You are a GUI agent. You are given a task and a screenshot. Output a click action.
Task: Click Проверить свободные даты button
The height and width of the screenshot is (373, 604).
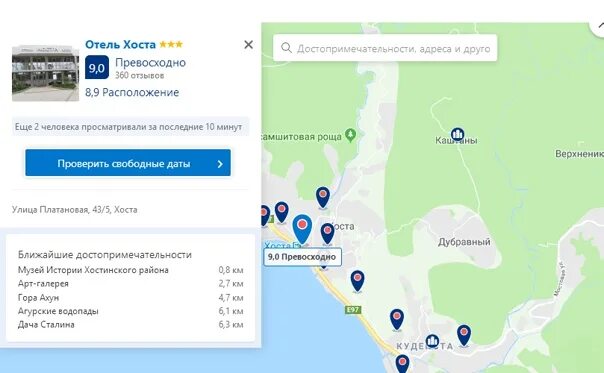pyautogui.click(x=128, y=163)
